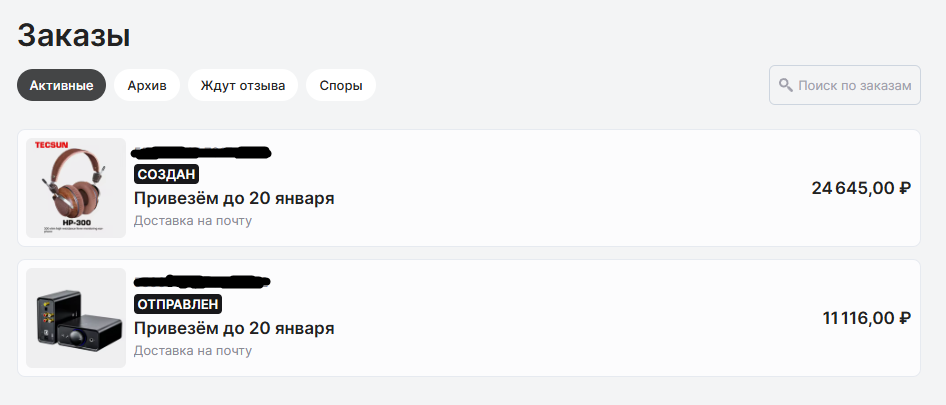Click the delivery date in the СОЗДАН order
The image size is (946, 405).
(234, 198)
